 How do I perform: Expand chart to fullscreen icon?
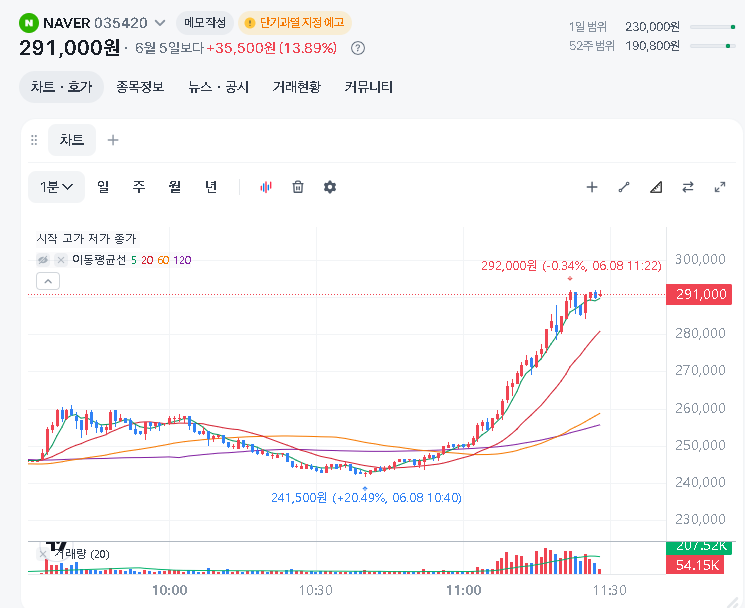tap(720, 187)
